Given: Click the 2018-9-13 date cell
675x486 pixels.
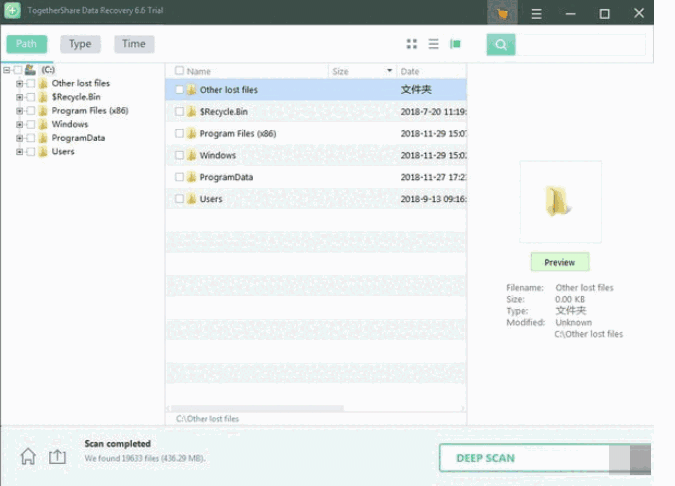Looking at the screenshot, I should [x=433, y=199].
